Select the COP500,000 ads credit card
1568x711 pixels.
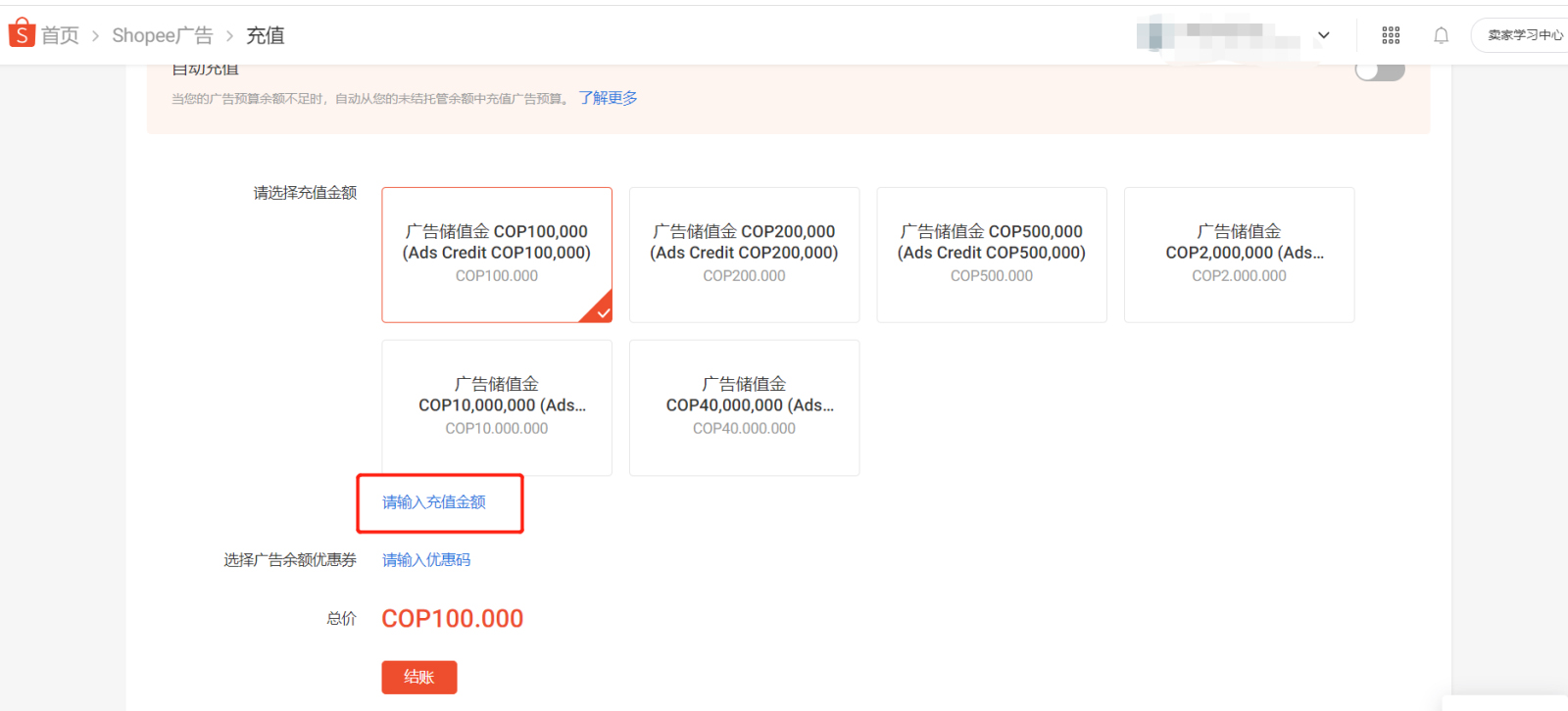pyautogui.click(x=992, y=255)
